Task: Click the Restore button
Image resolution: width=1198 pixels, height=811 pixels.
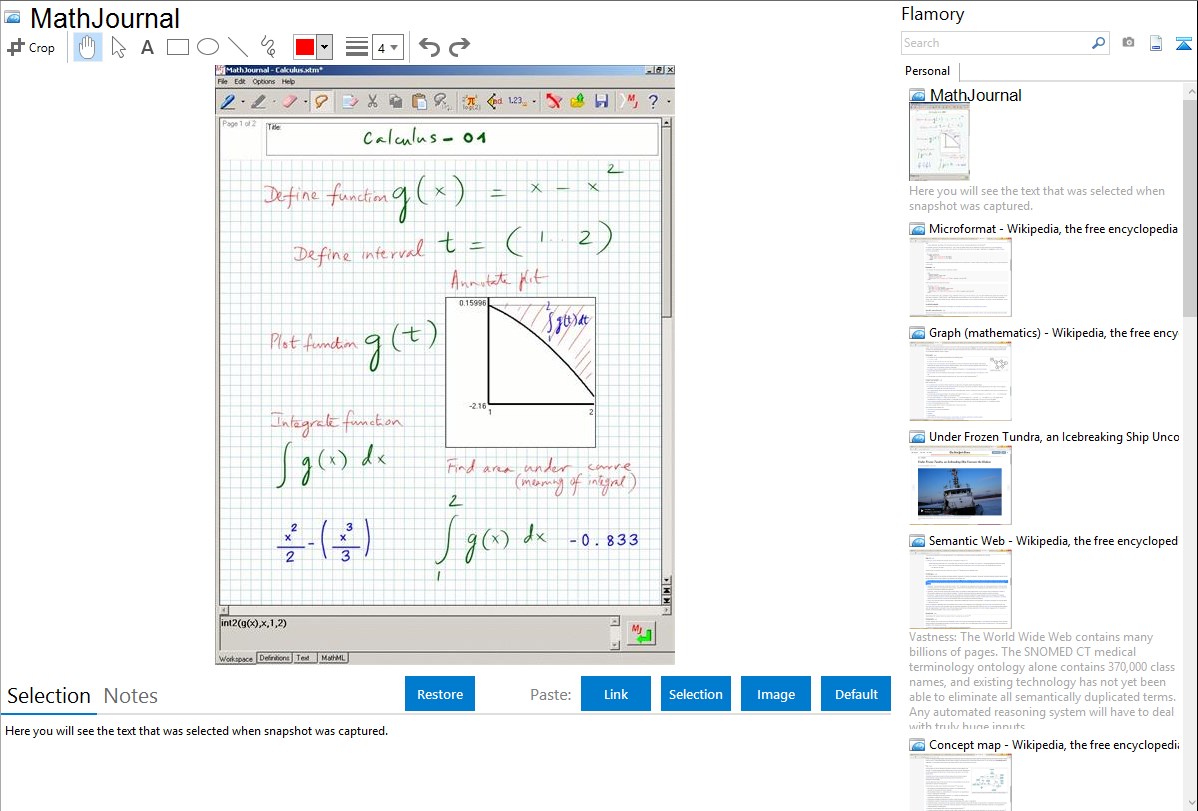Action: point(440,694)
